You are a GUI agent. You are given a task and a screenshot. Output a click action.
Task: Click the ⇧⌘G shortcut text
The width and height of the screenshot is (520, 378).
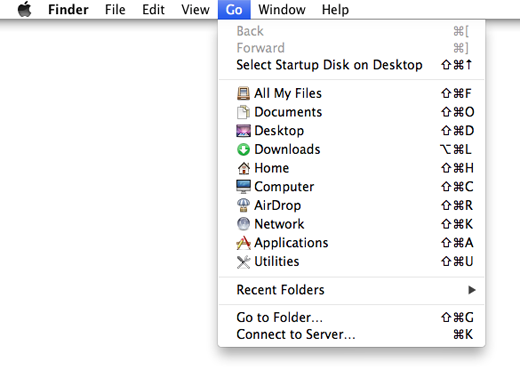tap(457, 317)
